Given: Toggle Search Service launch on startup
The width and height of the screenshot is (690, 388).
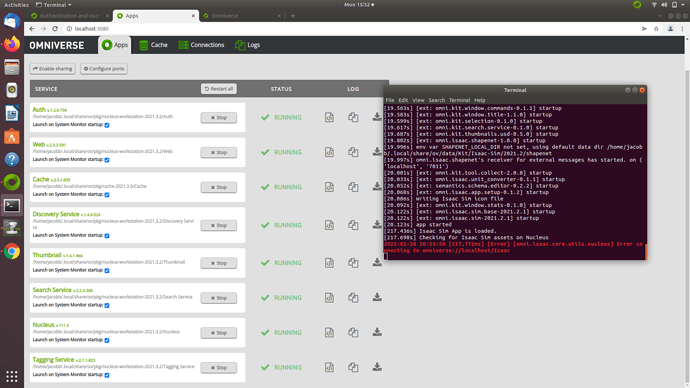Looking at the screenshot, I should pyautogui.click(x=107, y=305).
